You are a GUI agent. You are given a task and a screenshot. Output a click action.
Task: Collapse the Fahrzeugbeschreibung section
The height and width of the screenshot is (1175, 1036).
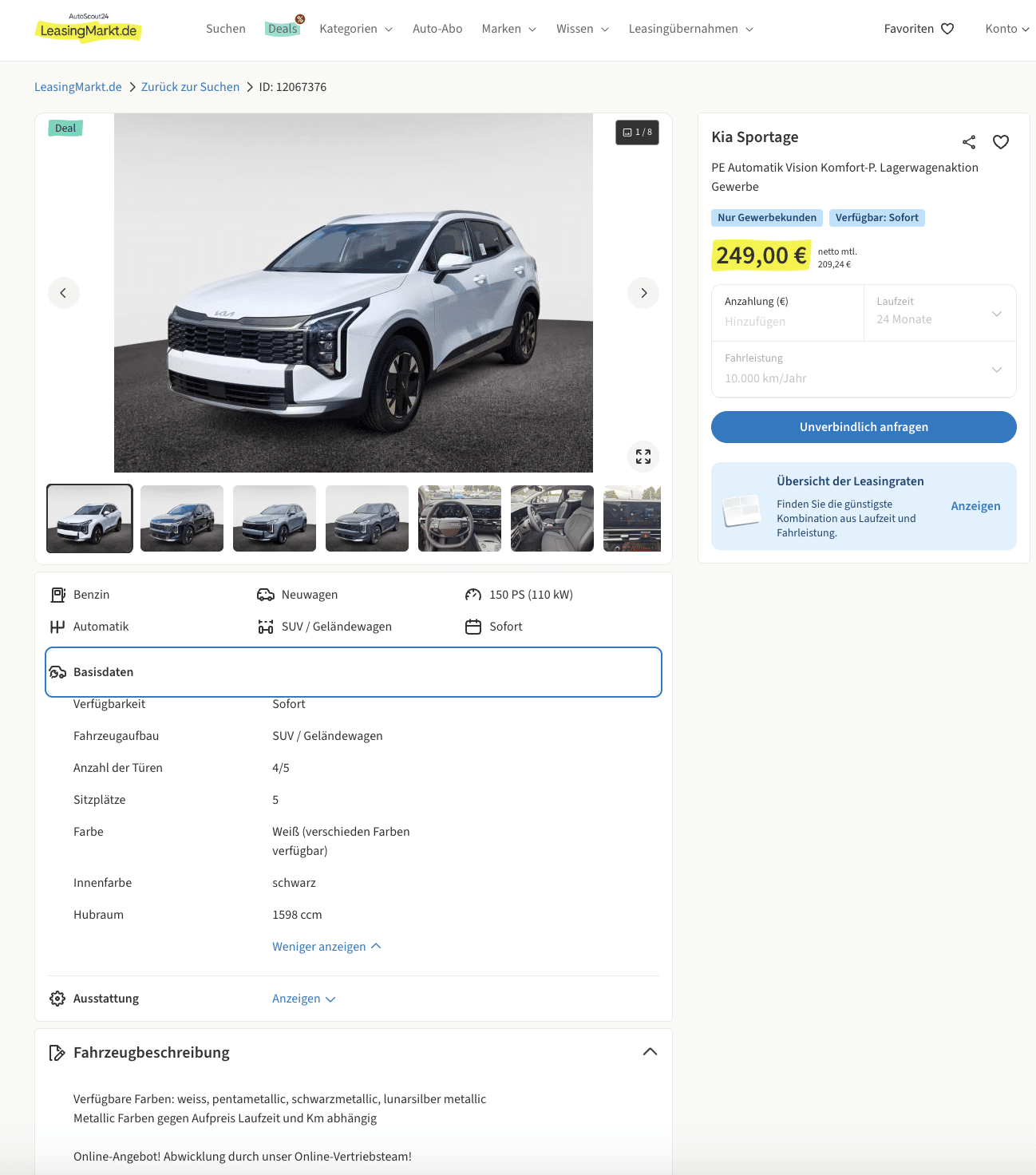(x=650, y=1052)
